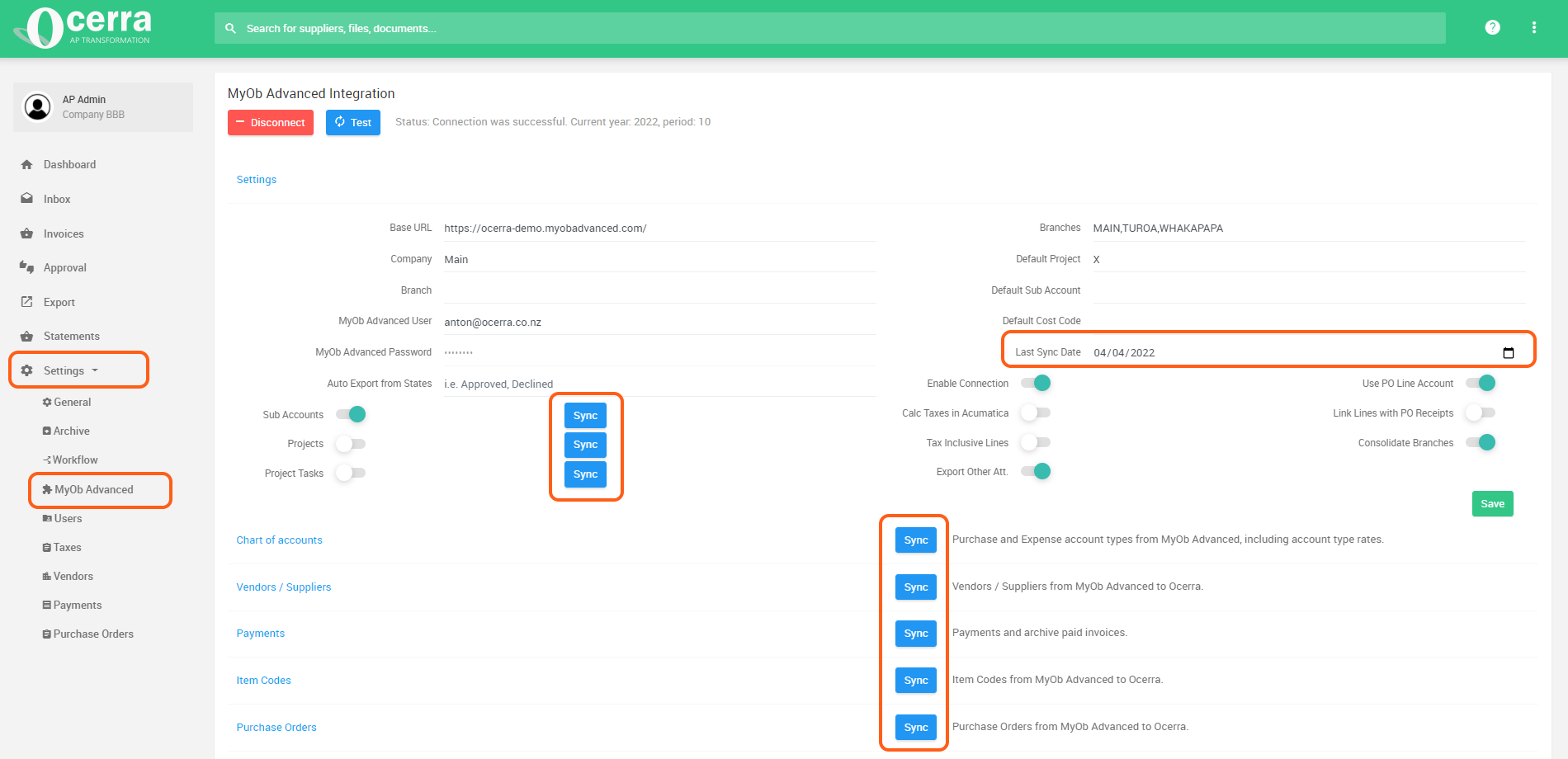Click the Ocerra logo
1568x759 pixels.
coord(83,27)
